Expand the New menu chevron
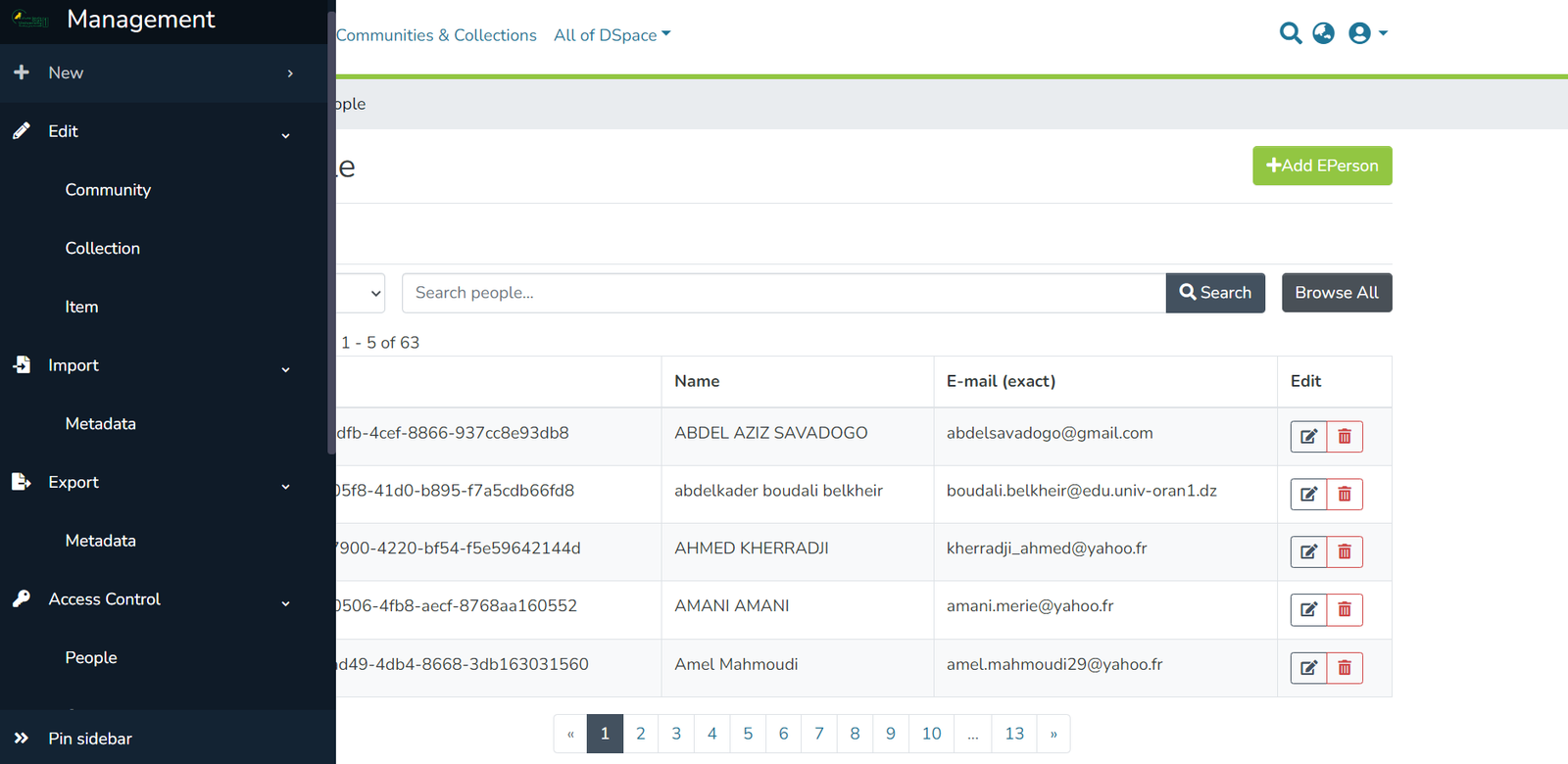1568x764 pixels. 290,73
